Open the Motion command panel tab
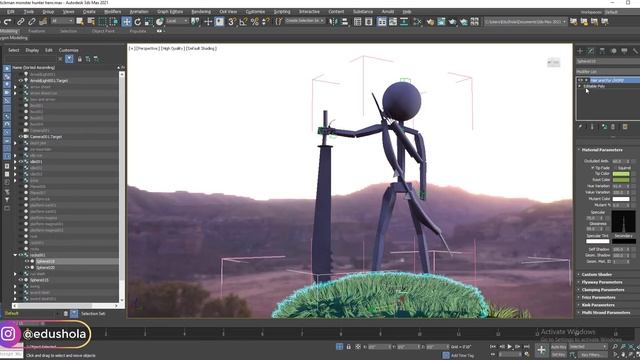The image size is (640, 360). tap(613, 51)
